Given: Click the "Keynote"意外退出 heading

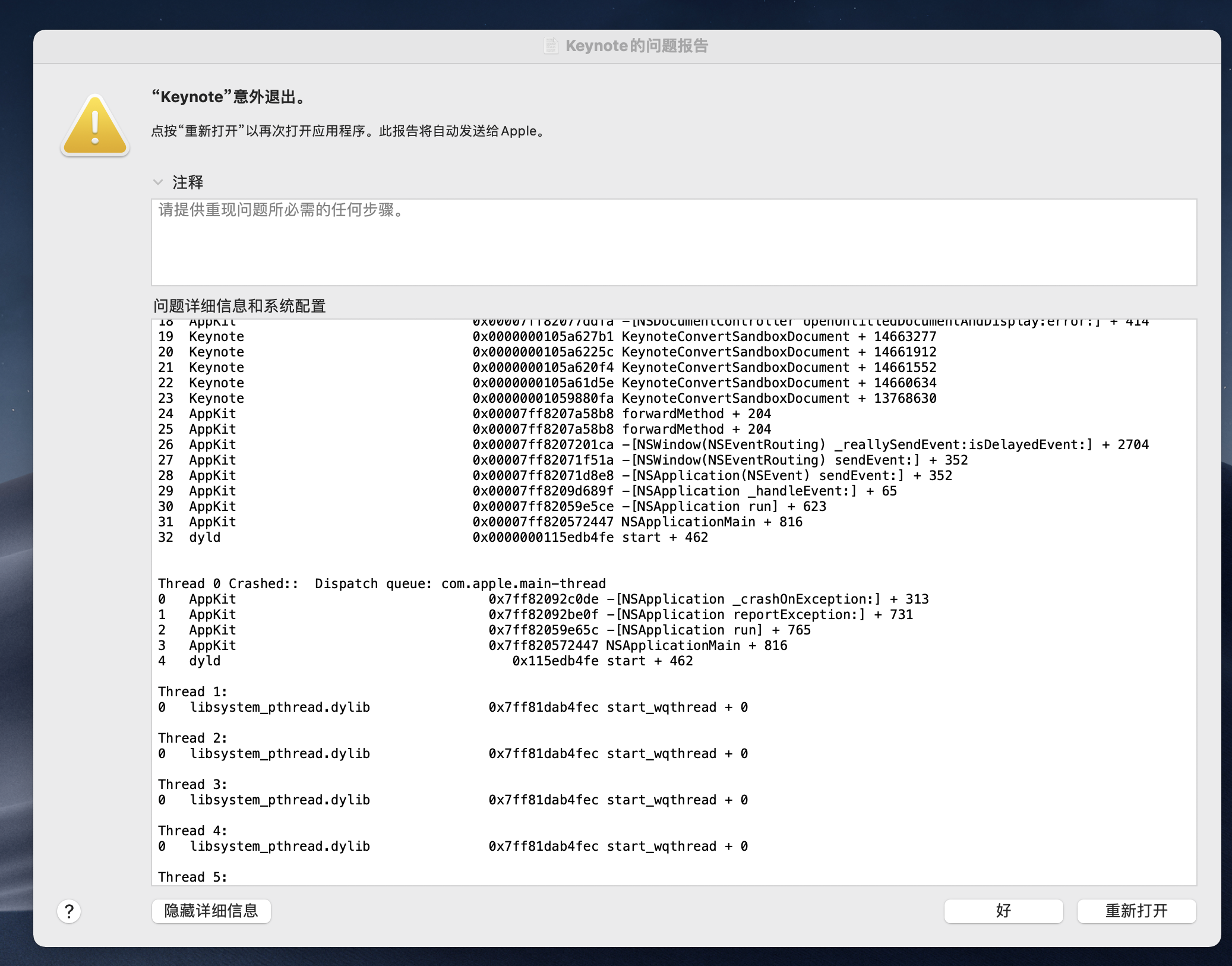Looking at the screenshot, I should tap(229, 97).
